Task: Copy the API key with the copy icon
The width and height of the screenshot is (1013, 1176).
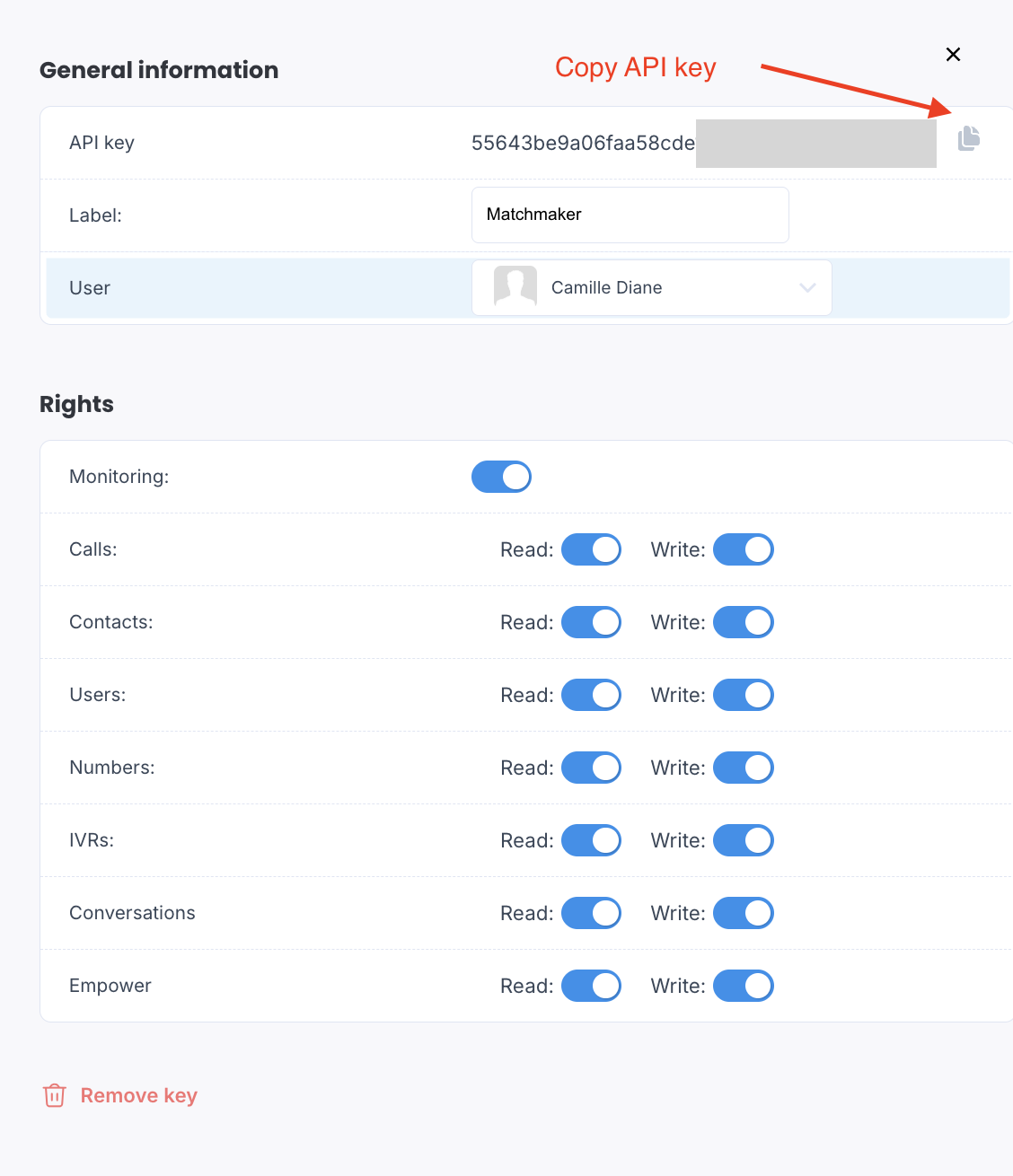Action: pyautogui.click(x=968, y=138)
